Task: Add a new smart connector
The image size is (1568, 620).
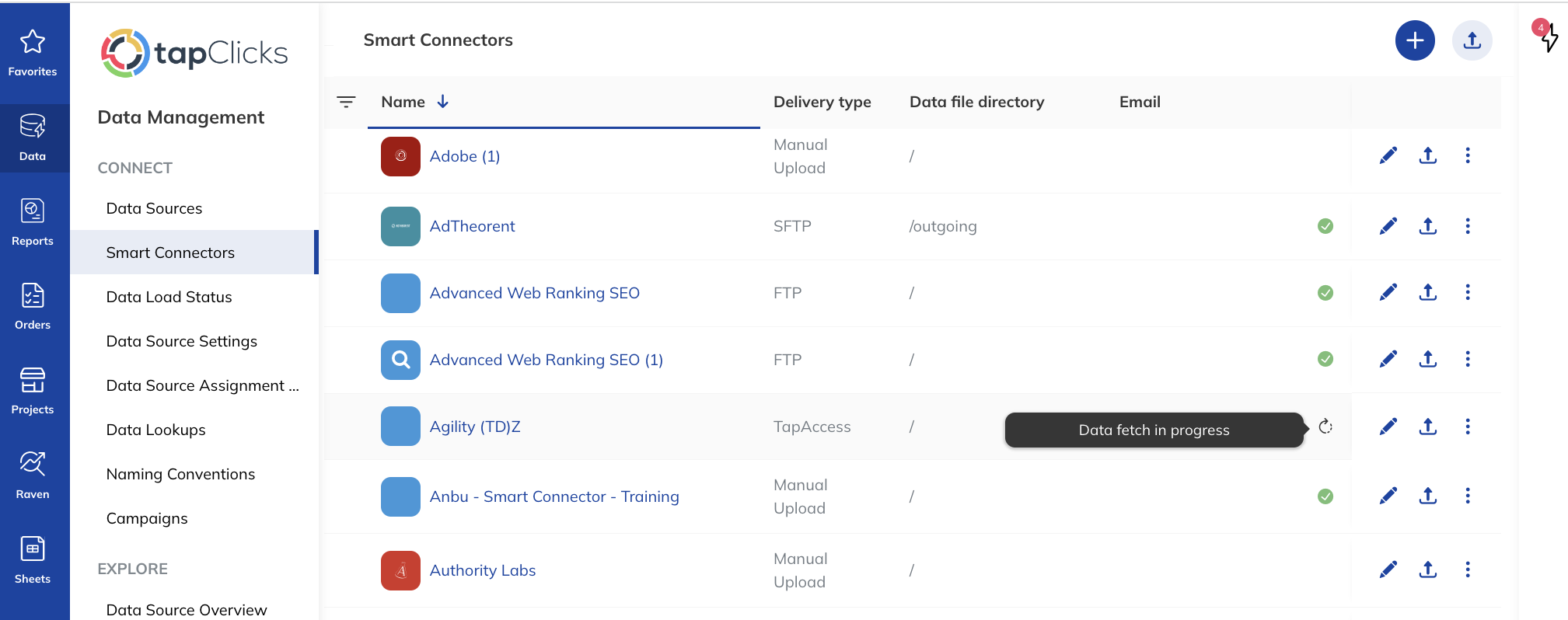Action: click(1415, 40)
